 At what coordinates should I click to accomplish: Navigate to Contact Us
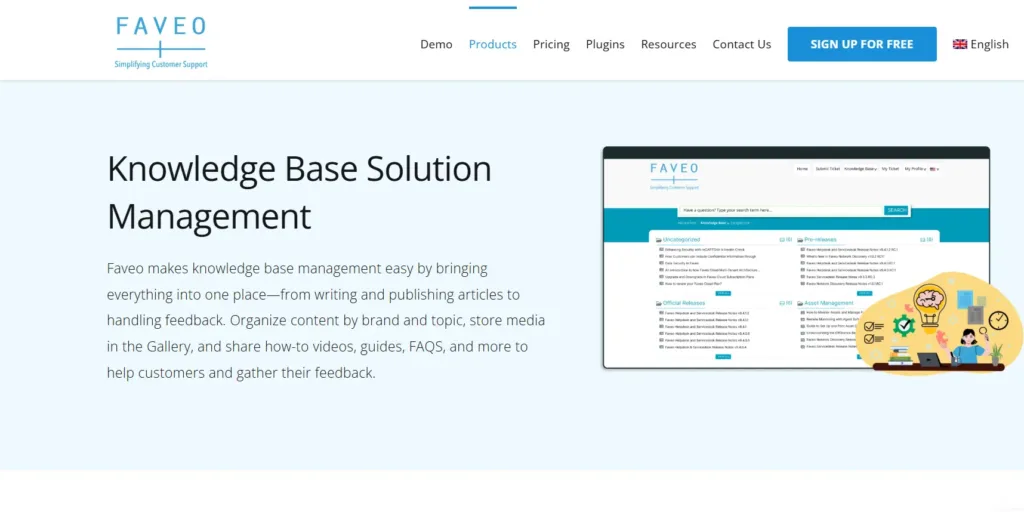741,44
